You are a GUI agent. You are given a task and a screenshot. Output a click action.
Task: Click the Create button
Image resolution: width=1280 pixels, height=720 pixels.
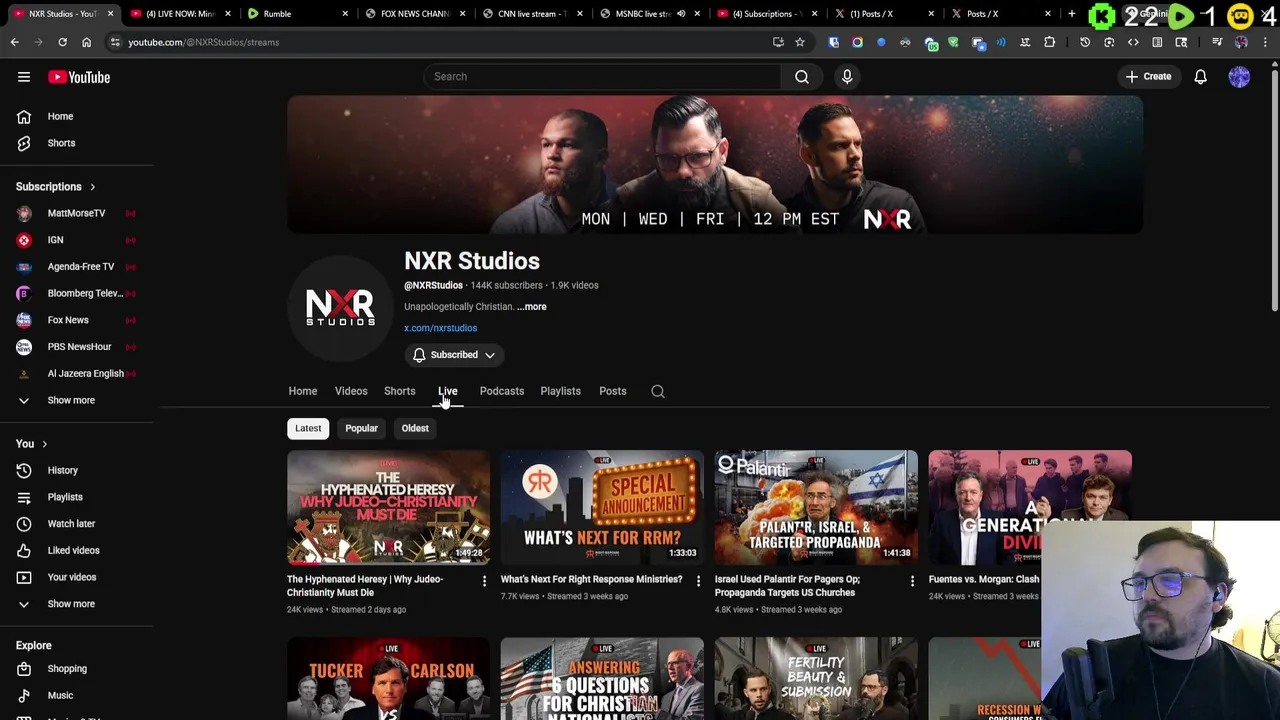pos(1148,77)
